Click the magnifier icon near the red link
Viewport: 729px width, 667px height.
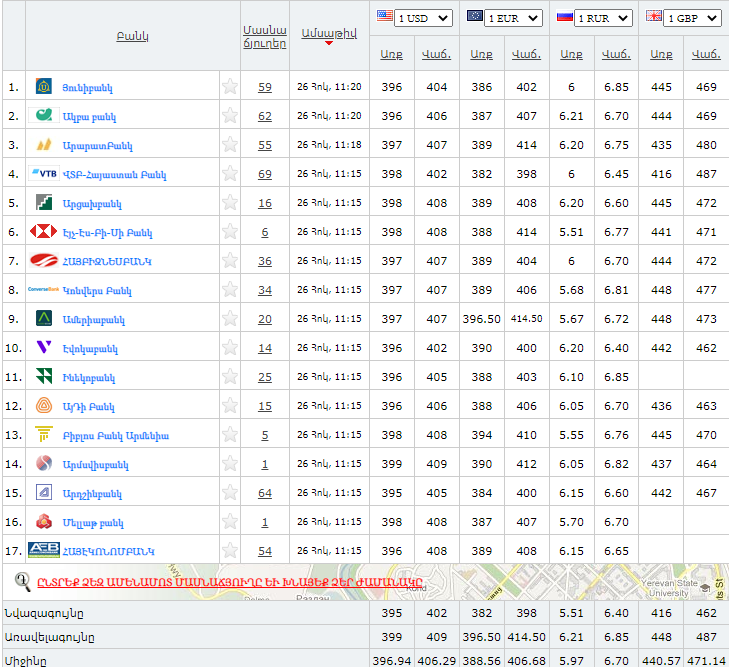(22, 581)
